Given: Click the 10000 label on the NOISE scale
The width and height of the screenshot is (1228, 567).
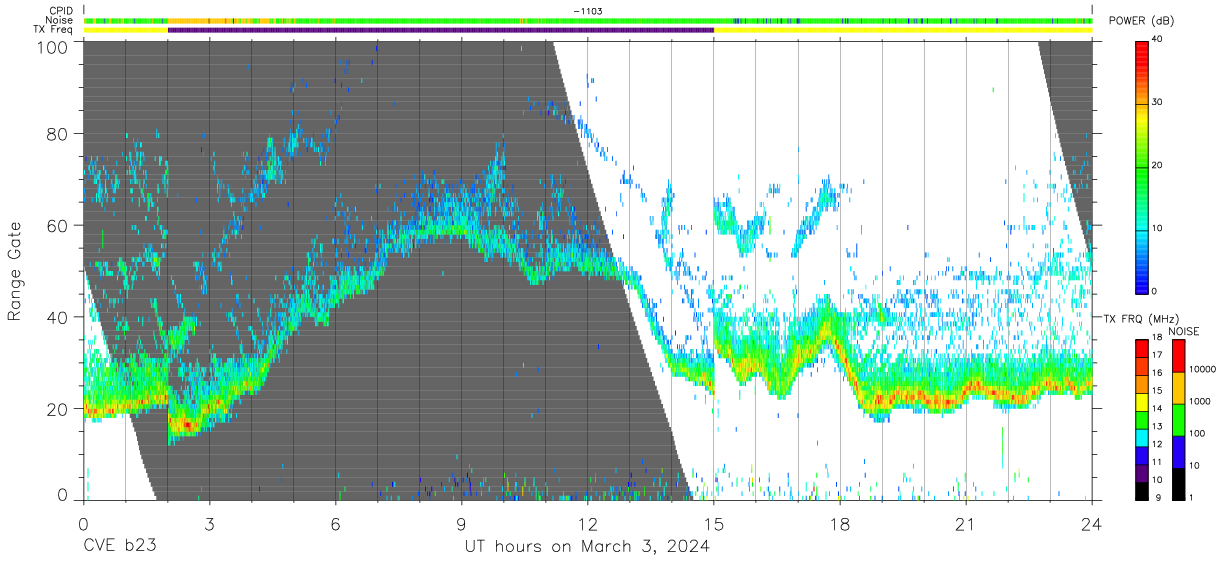Looking at the screenshot, I should tap(1202, 370).
